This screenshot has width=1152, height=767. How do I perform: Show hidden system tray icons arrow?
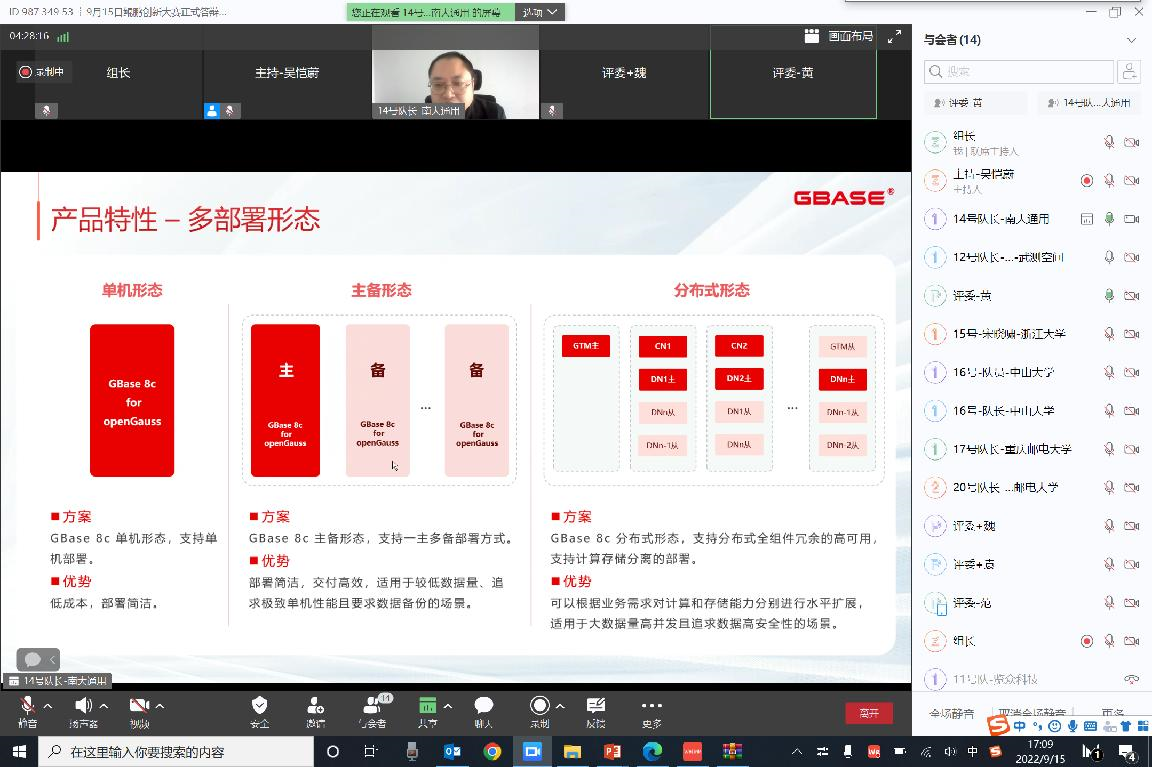pyautogui.click(x=796, y=752)
